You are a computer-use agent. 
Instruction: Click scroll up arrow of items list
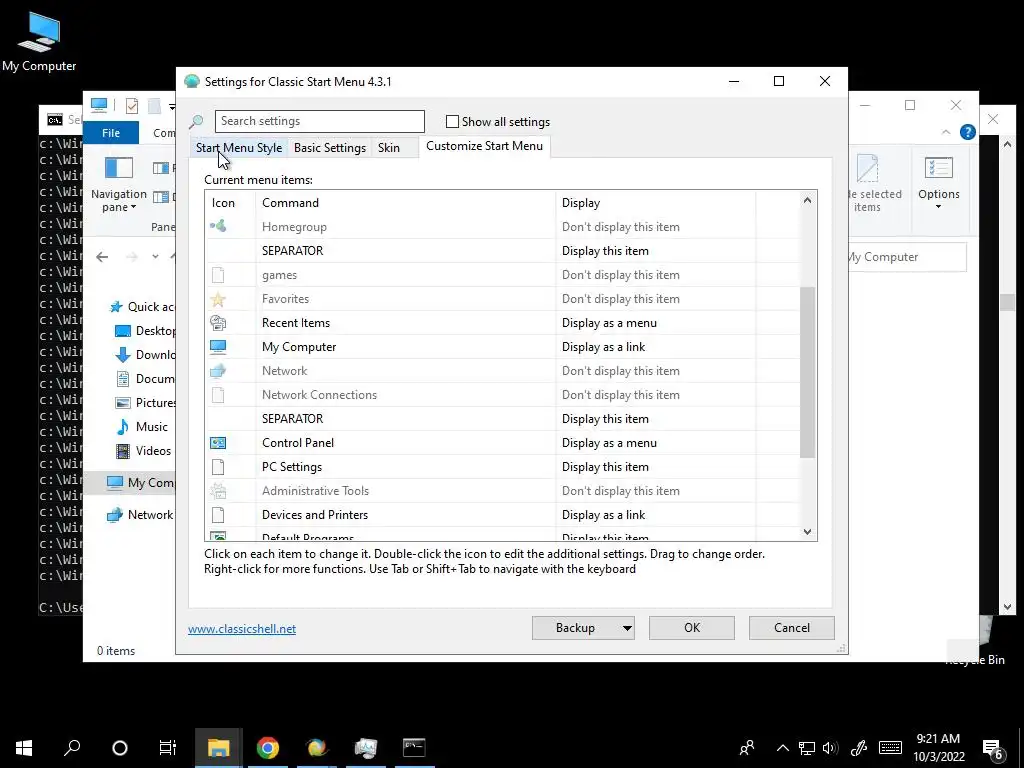click(807, 200)
